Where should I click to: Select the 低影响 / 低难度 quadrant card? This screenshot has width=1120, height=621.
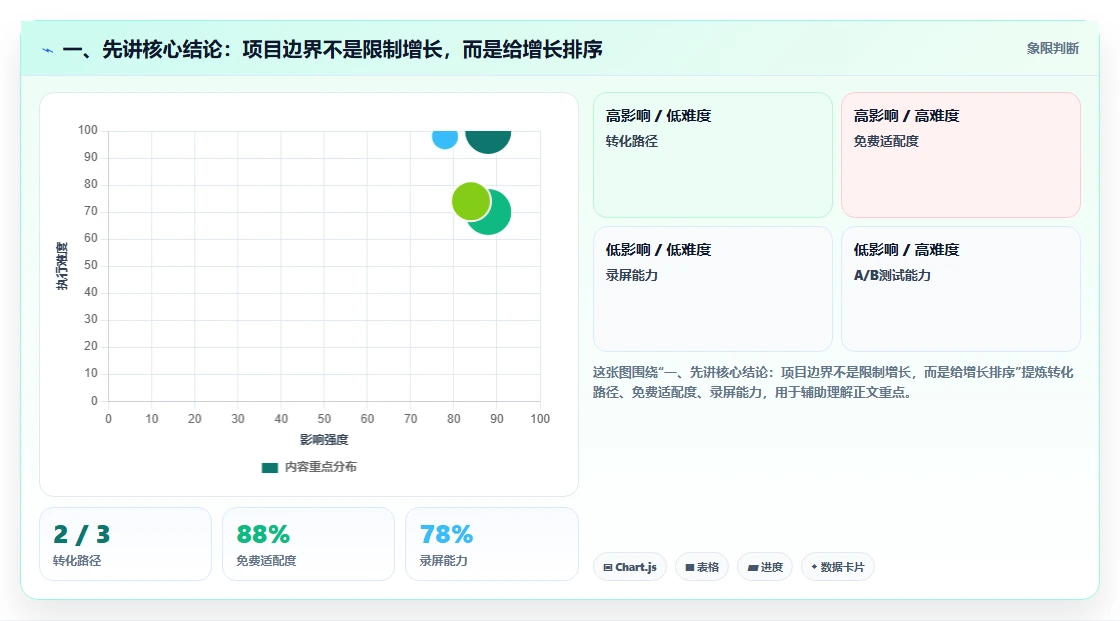[713, 289]
